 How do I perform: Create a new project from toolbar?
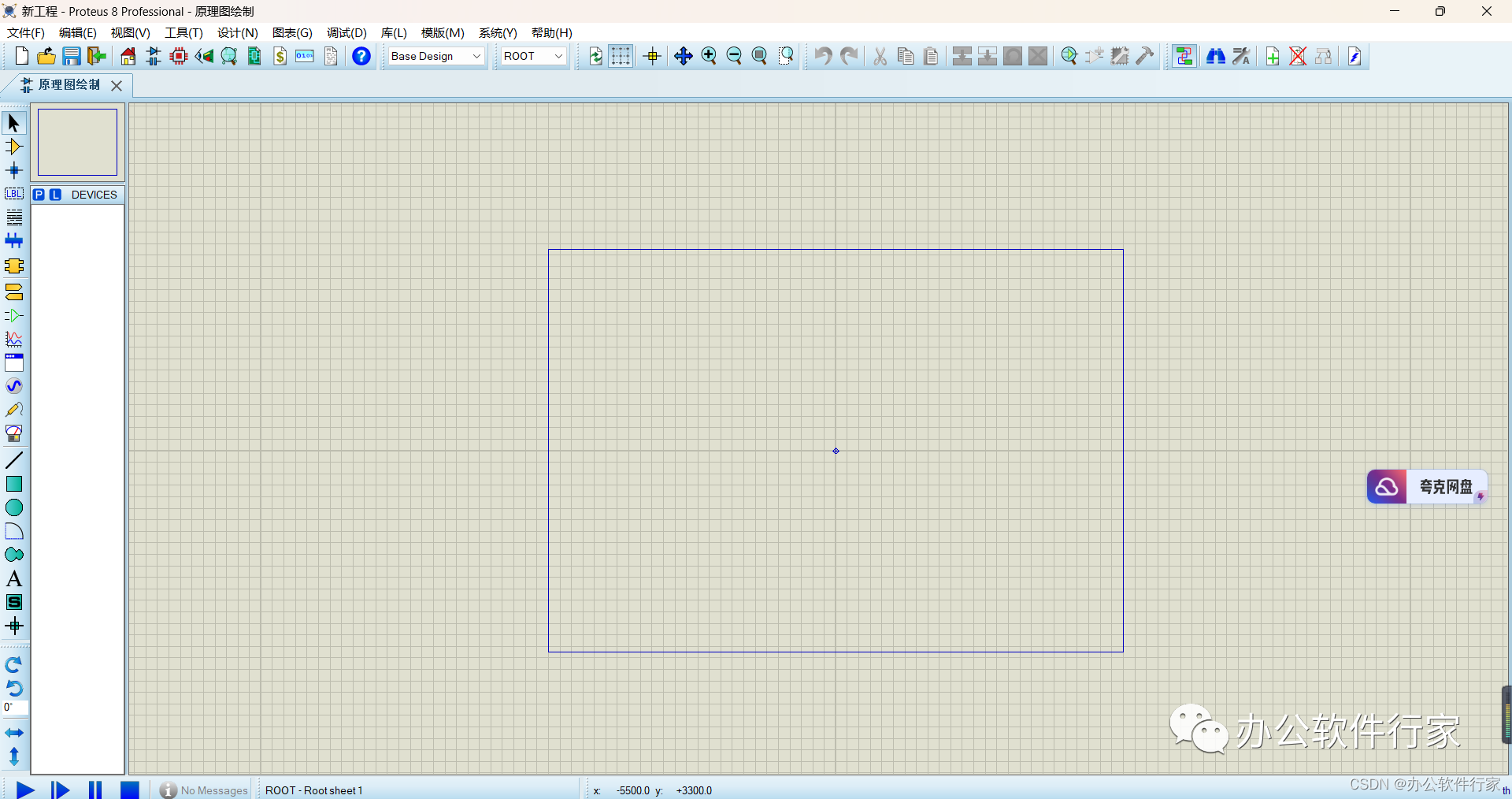[22, 56]
